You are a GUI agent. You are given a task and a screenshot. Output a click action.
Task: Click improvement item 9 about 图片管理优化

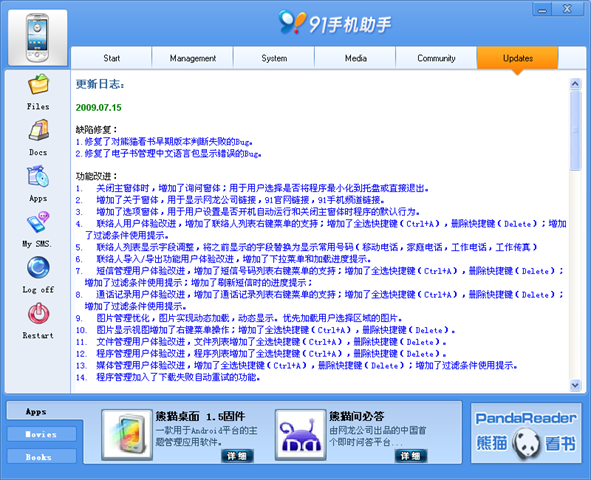point(239,318)
